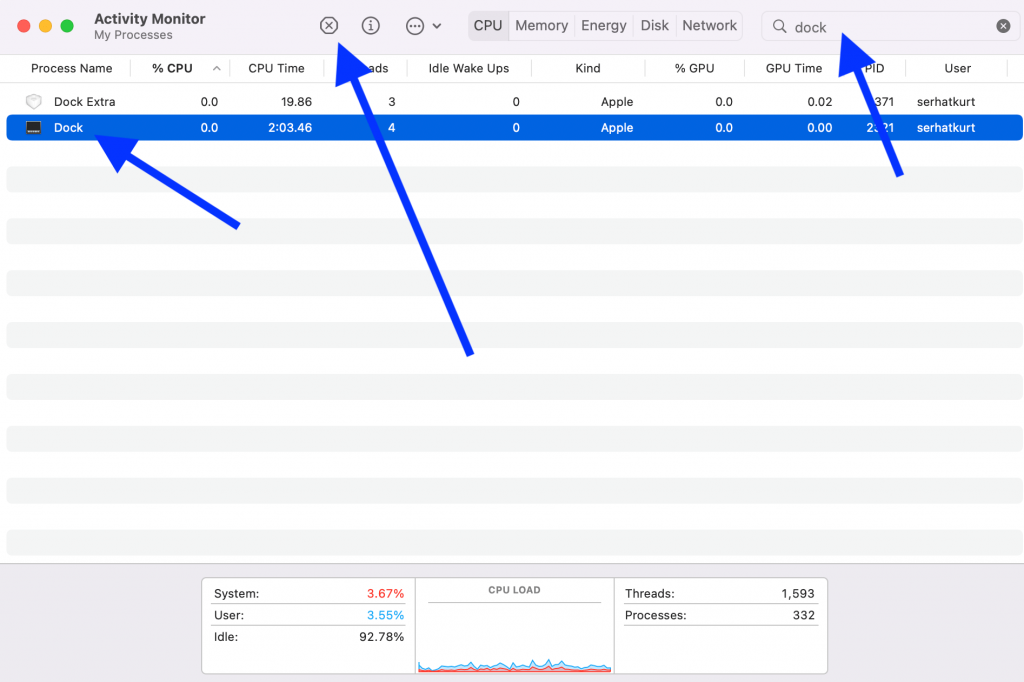Expand the chevron beside the ellipsis button
The image size is (1024, 682).
[x=437, y=26]
